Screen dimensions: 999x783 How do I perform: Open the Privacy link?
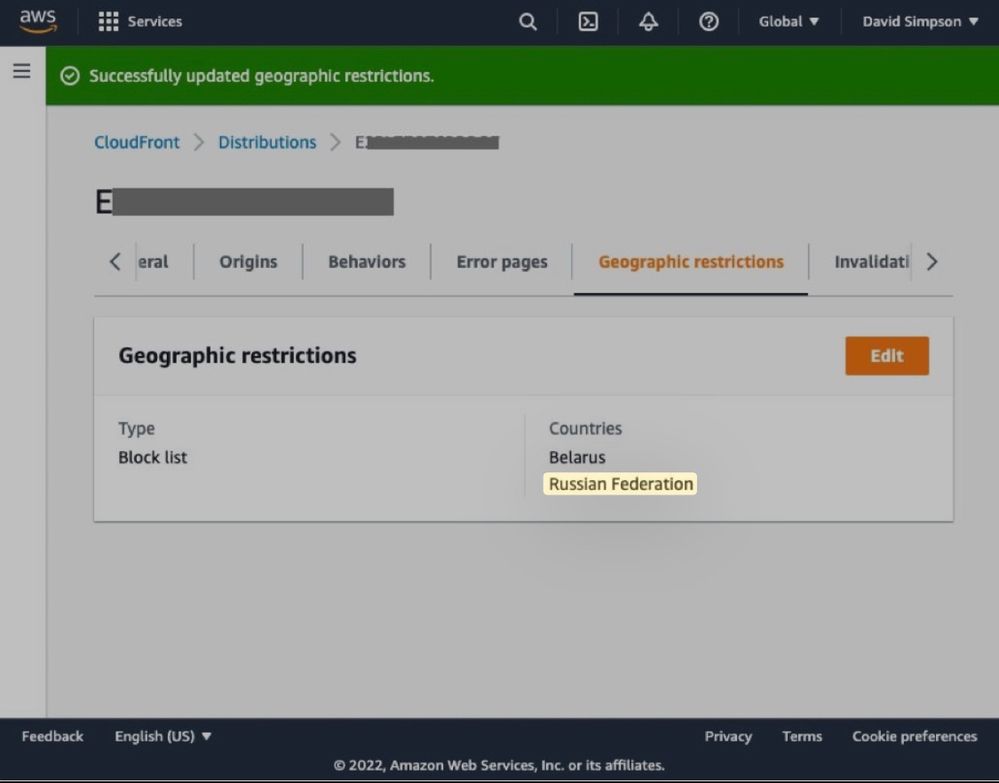[728, 736]
